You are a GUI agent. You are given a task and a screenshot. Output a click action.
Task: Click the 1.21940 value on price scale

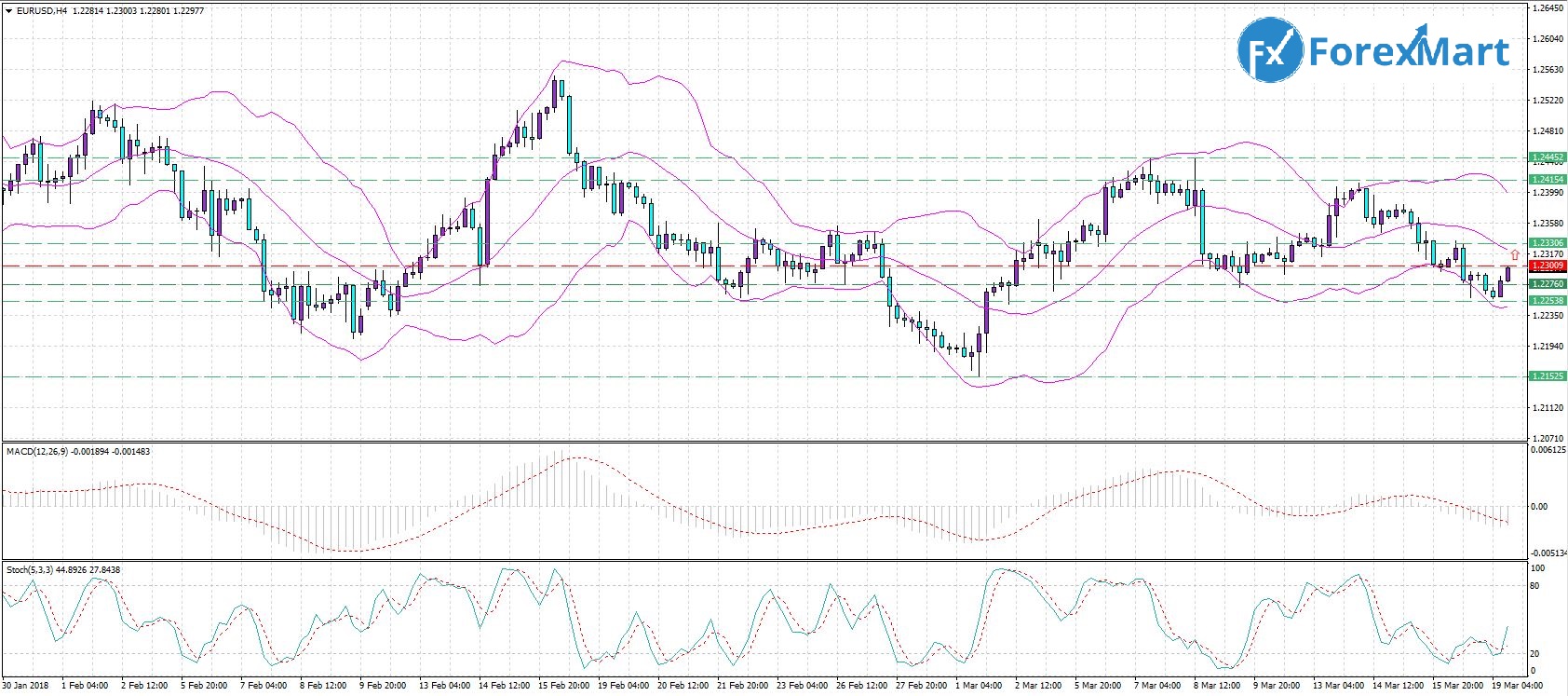[1548, 347]
